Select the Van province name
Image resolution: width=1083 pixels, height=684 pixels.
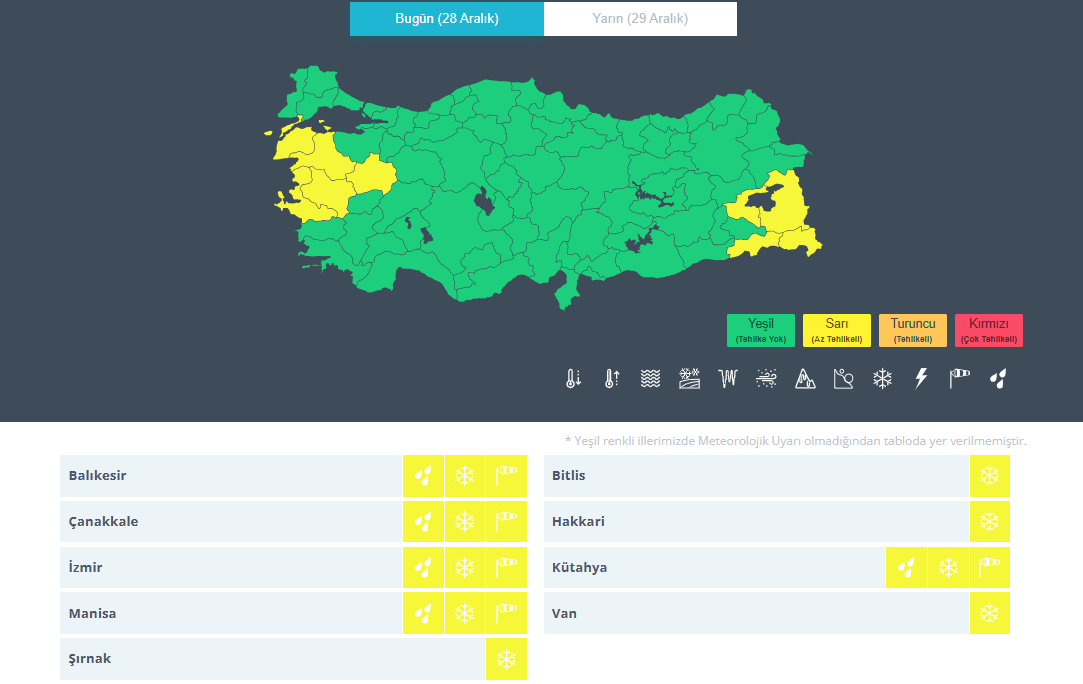564,614
